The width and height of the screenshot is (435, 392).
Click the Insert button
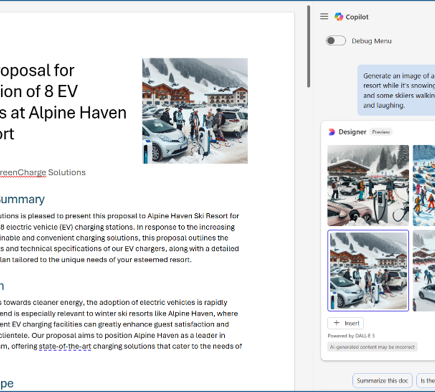[346, 323]
